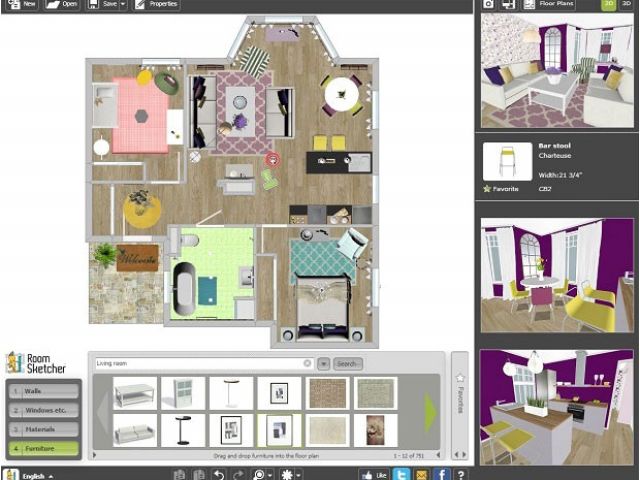Clear the Living room search field
The width and height of the screenshot is (640, 480).
click(x=307, y=364)
